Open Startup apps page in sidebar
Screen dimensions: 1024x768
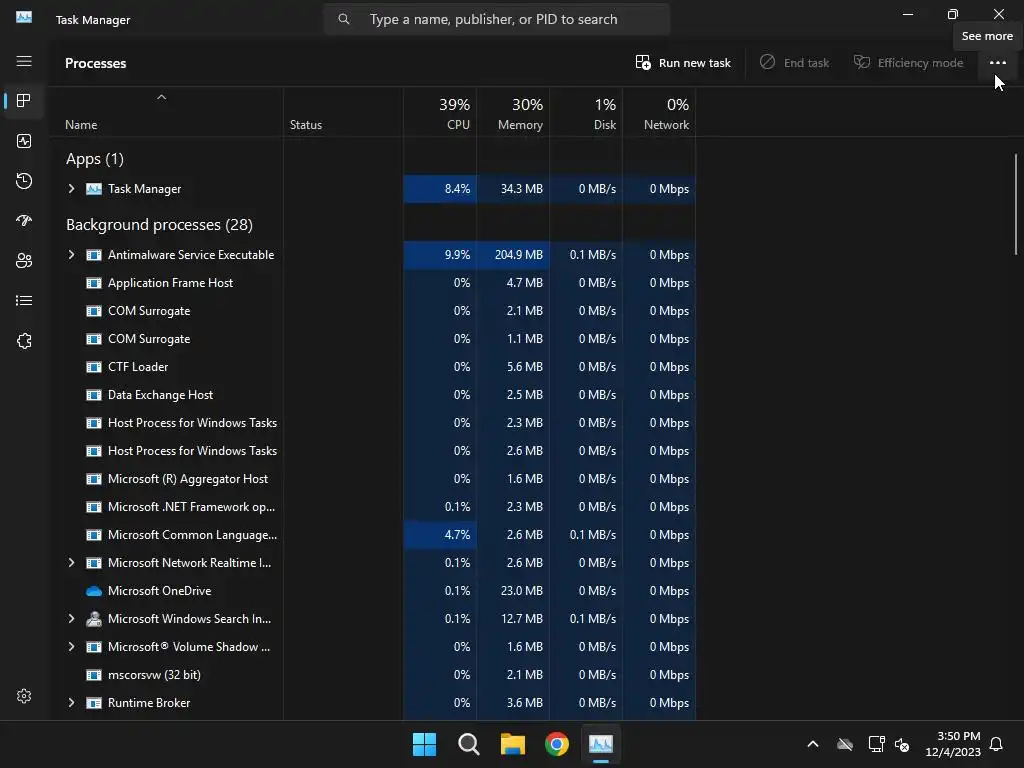coord(24,221)
